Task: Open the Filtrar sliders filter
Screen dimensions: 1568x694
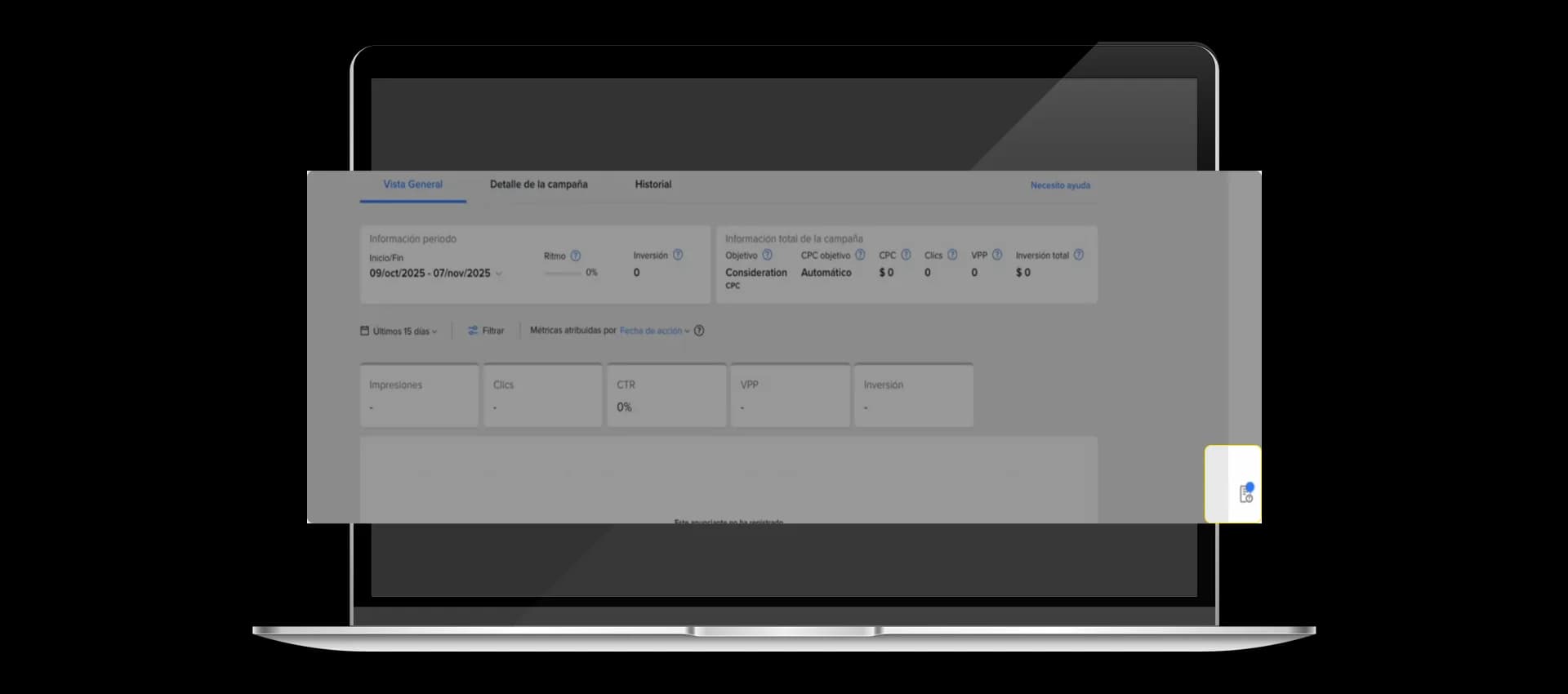Action: point(486,331)
